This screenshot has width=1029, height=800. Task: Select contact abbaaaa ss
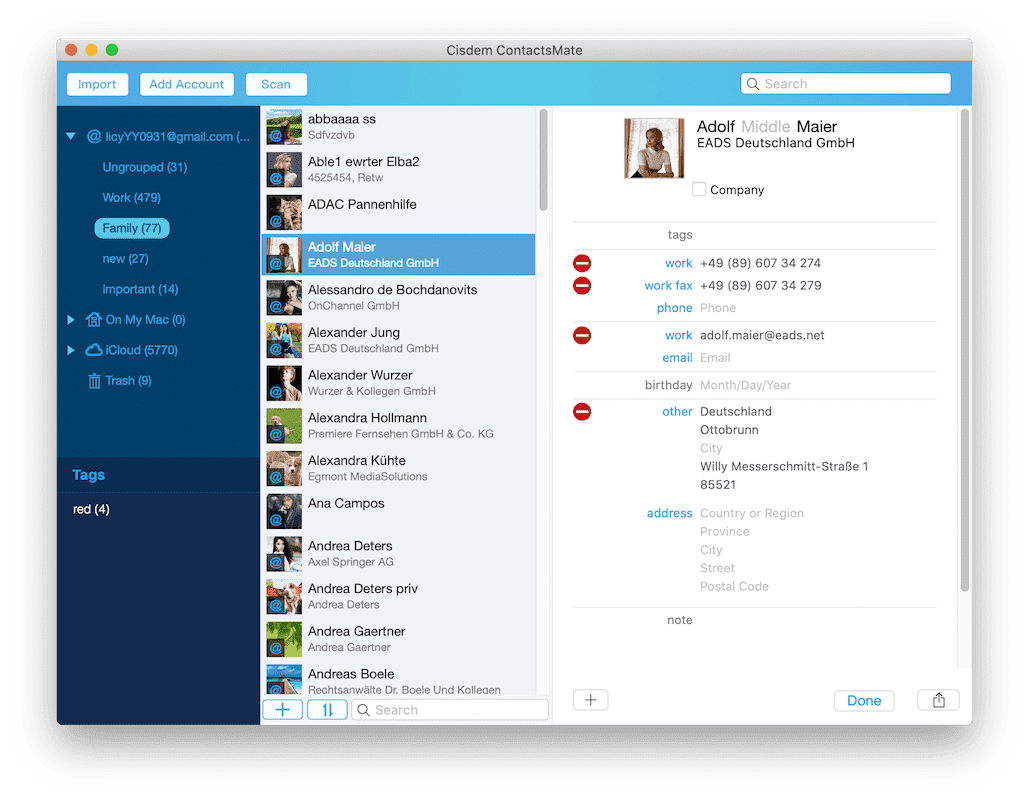coord(399,127)
